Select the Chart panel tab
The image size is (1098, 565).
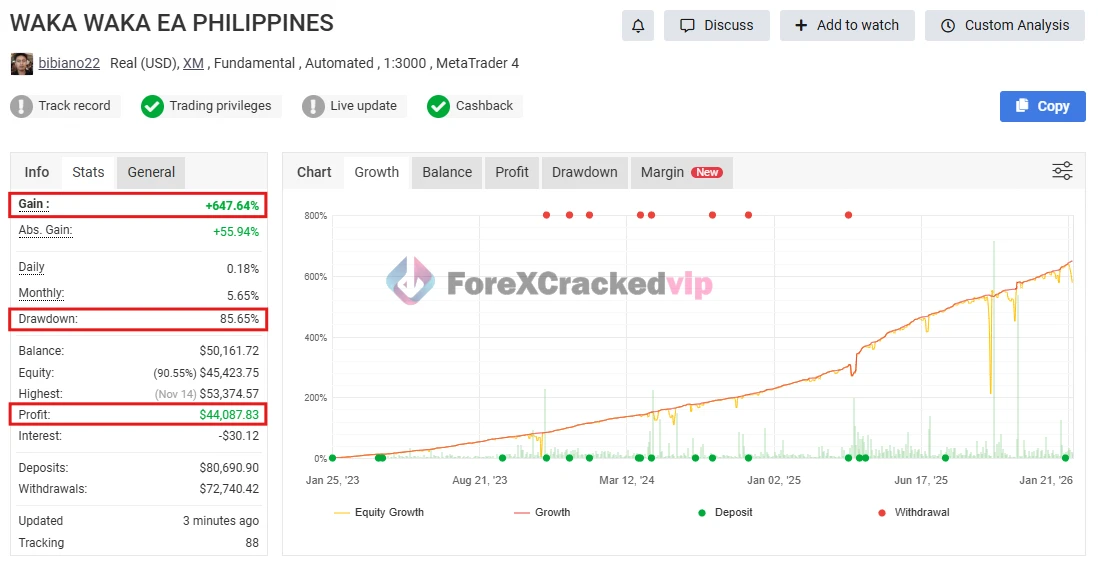(x=314, y=172)
